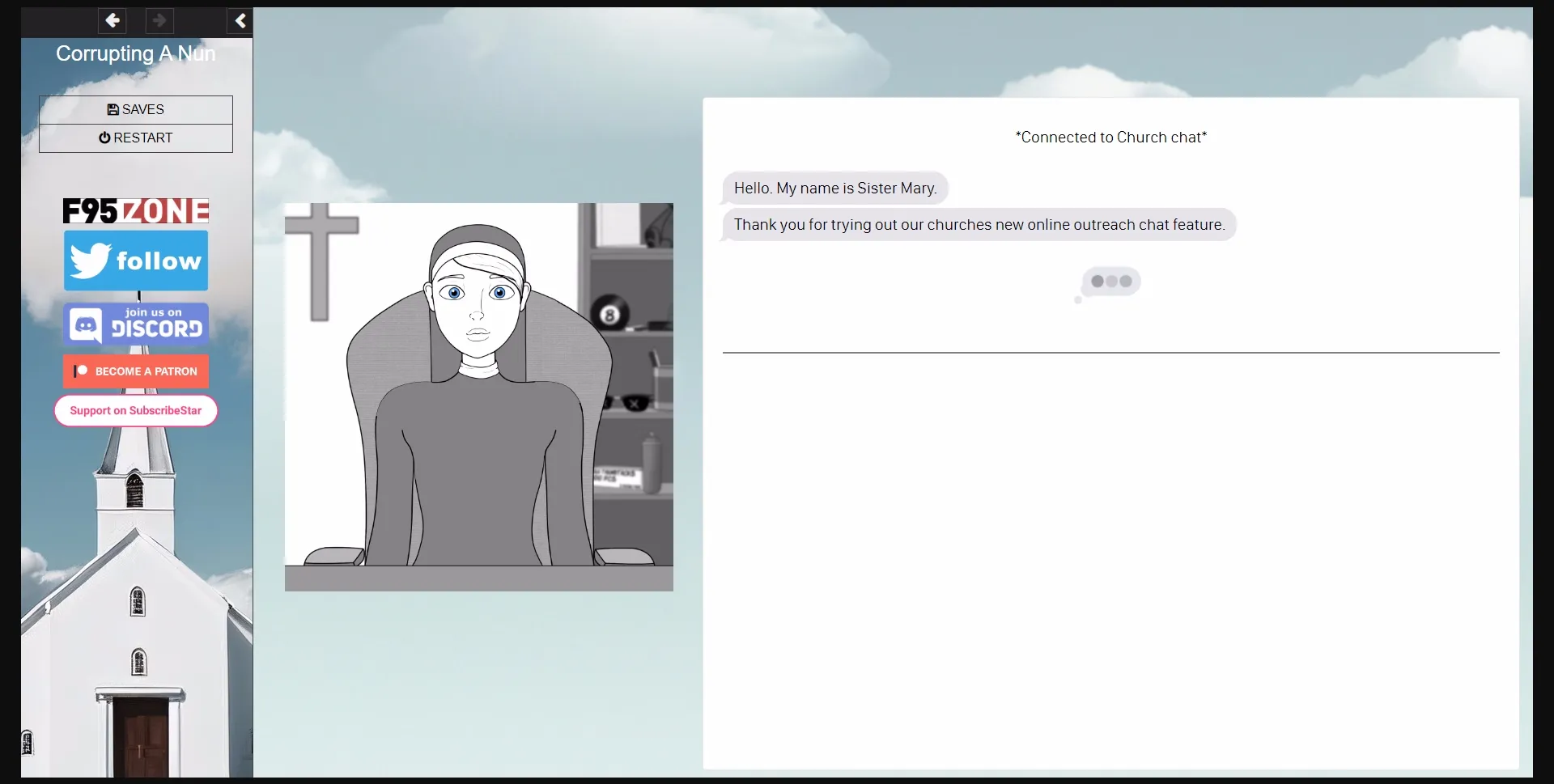Click the Twitter bird icon
This screenshot has height=784, width=1554.
pos(91,260)
